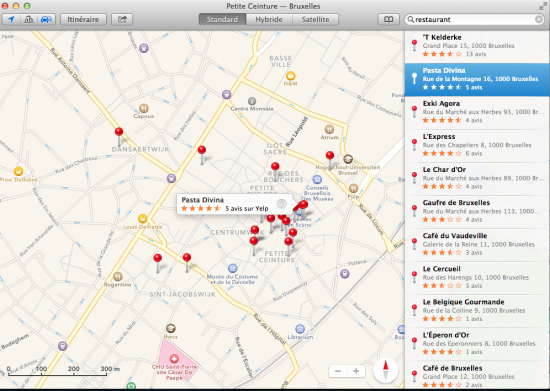Select the red pin near Dansaertwijk

click(119, 132)
